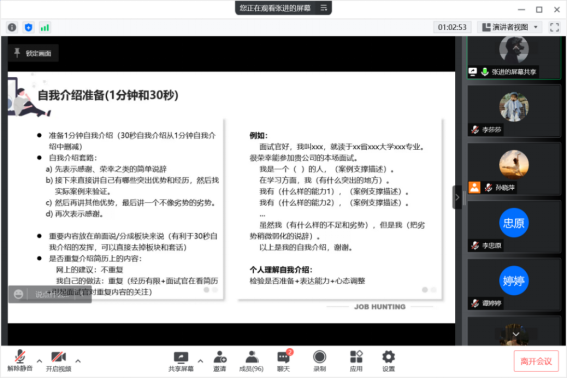This screenshot has height=378, width=567.
Task: Collapse the participant video sidebar
Action: coord(457,198)
